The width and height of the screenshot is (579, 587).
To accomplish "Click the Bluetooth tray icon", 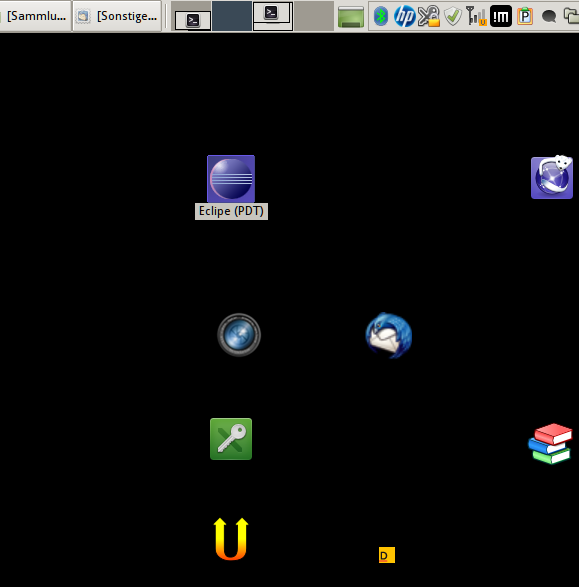I will coord(381,16).
